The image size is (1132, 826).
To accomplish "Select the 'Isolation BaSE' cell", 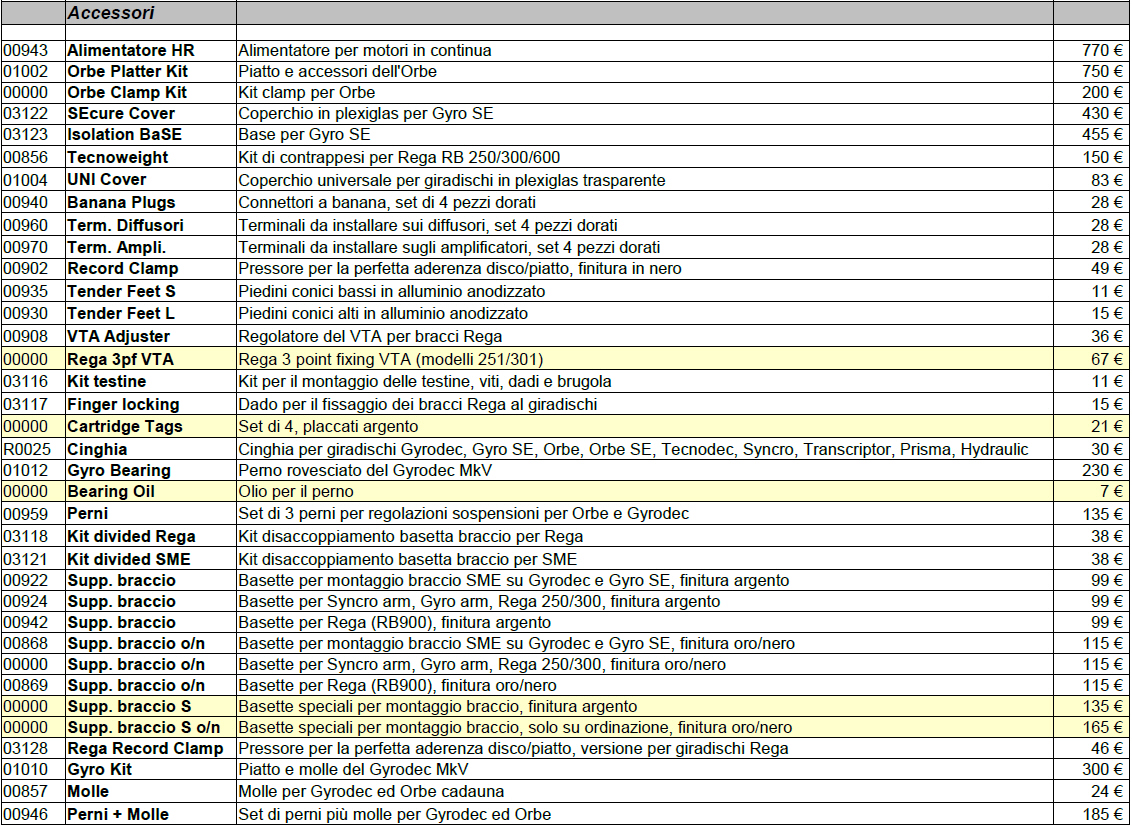I will [151, 134].
